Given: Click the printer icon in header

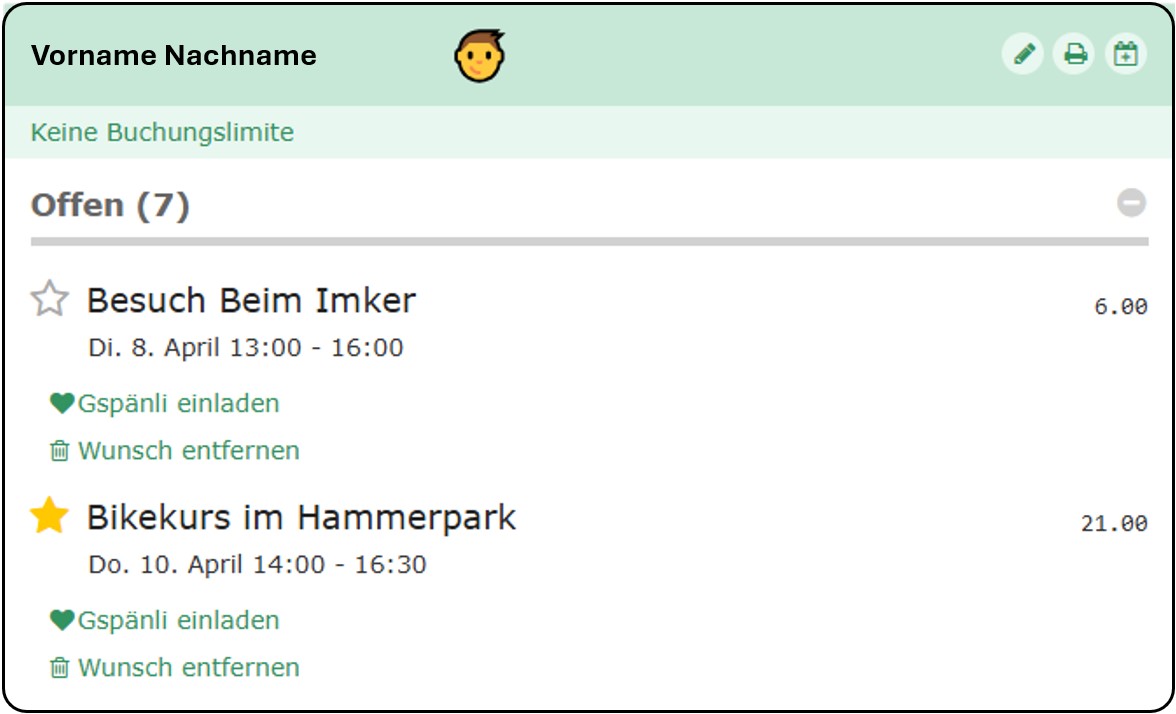Looking at the screenshot, I should click(x=1075, y=54).
